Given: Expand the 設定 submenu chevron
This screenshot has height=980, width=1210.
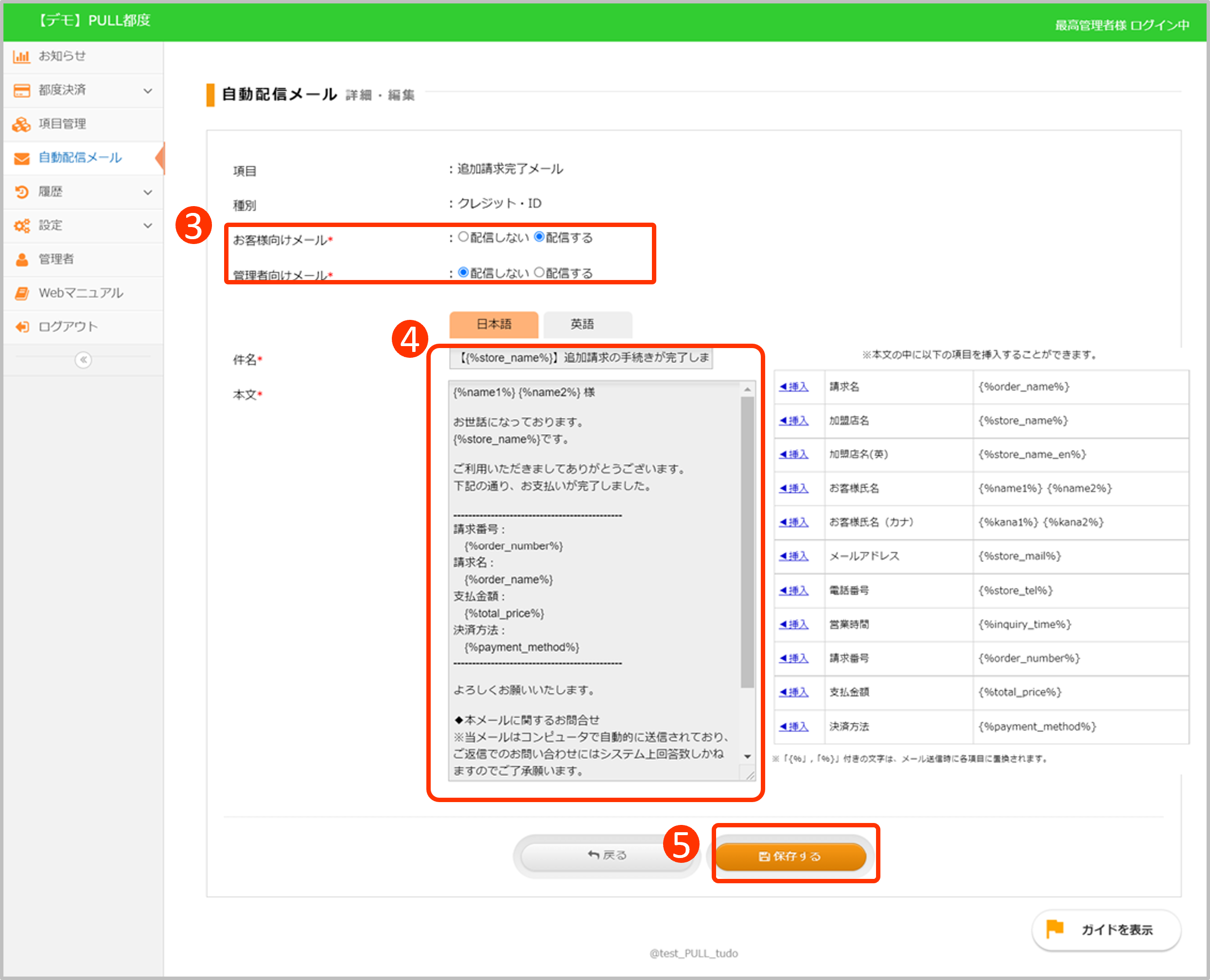Looking at the screenshot, I should (148, 226).
